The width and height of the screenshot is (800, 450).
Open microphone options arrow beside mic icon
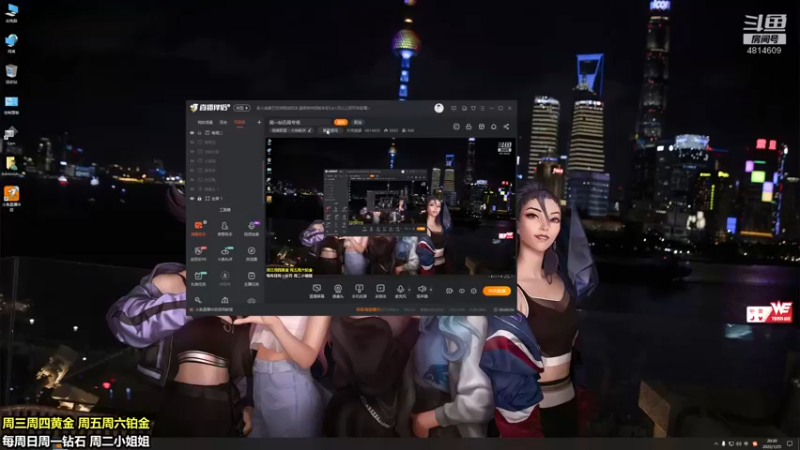tap(409, 290)
